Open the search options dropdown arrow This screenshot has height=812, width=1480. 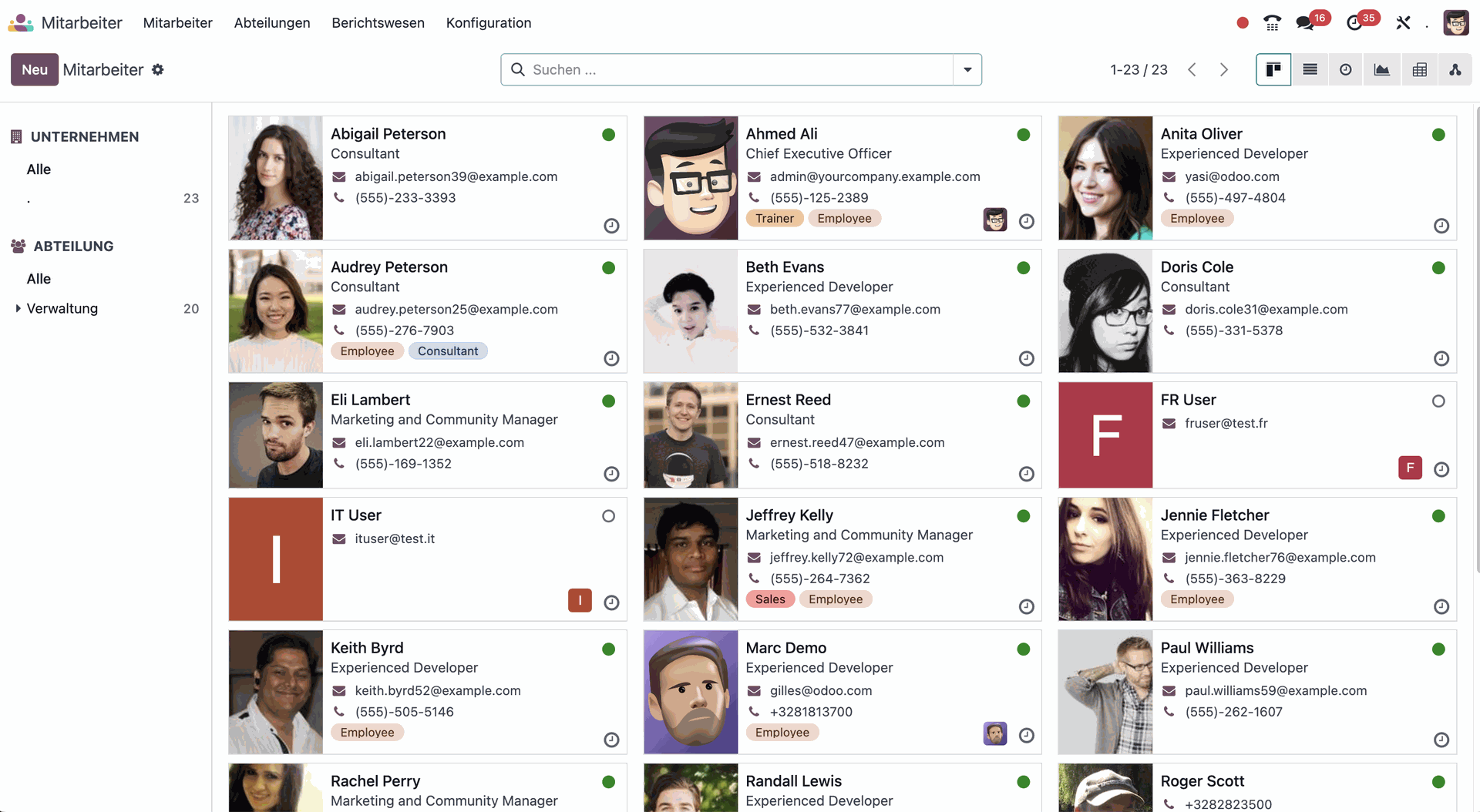(x=967, y=69)
